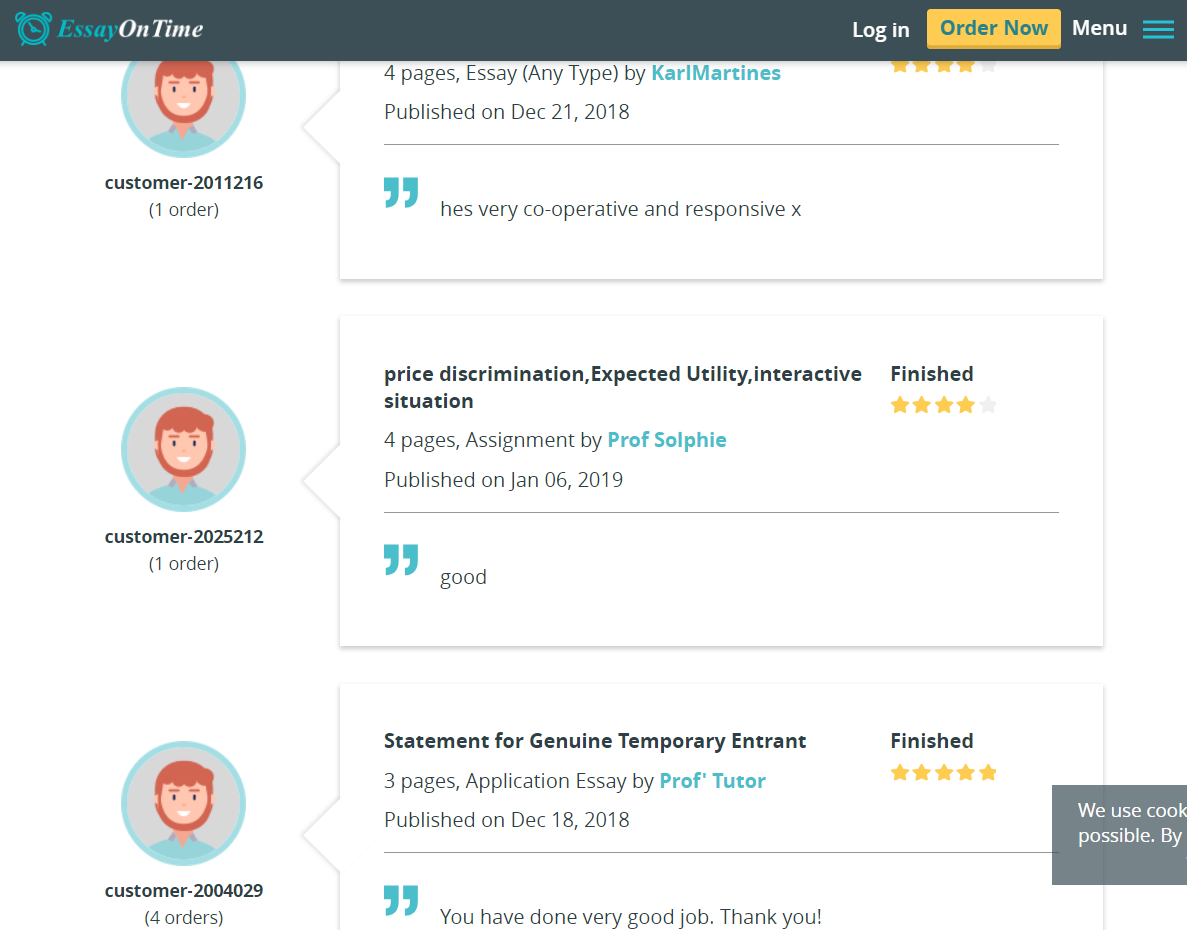Click the EssayOnTime alarm clock logo
The image size is (1187, 930).
pyautogui.click(x=33, y=29)
